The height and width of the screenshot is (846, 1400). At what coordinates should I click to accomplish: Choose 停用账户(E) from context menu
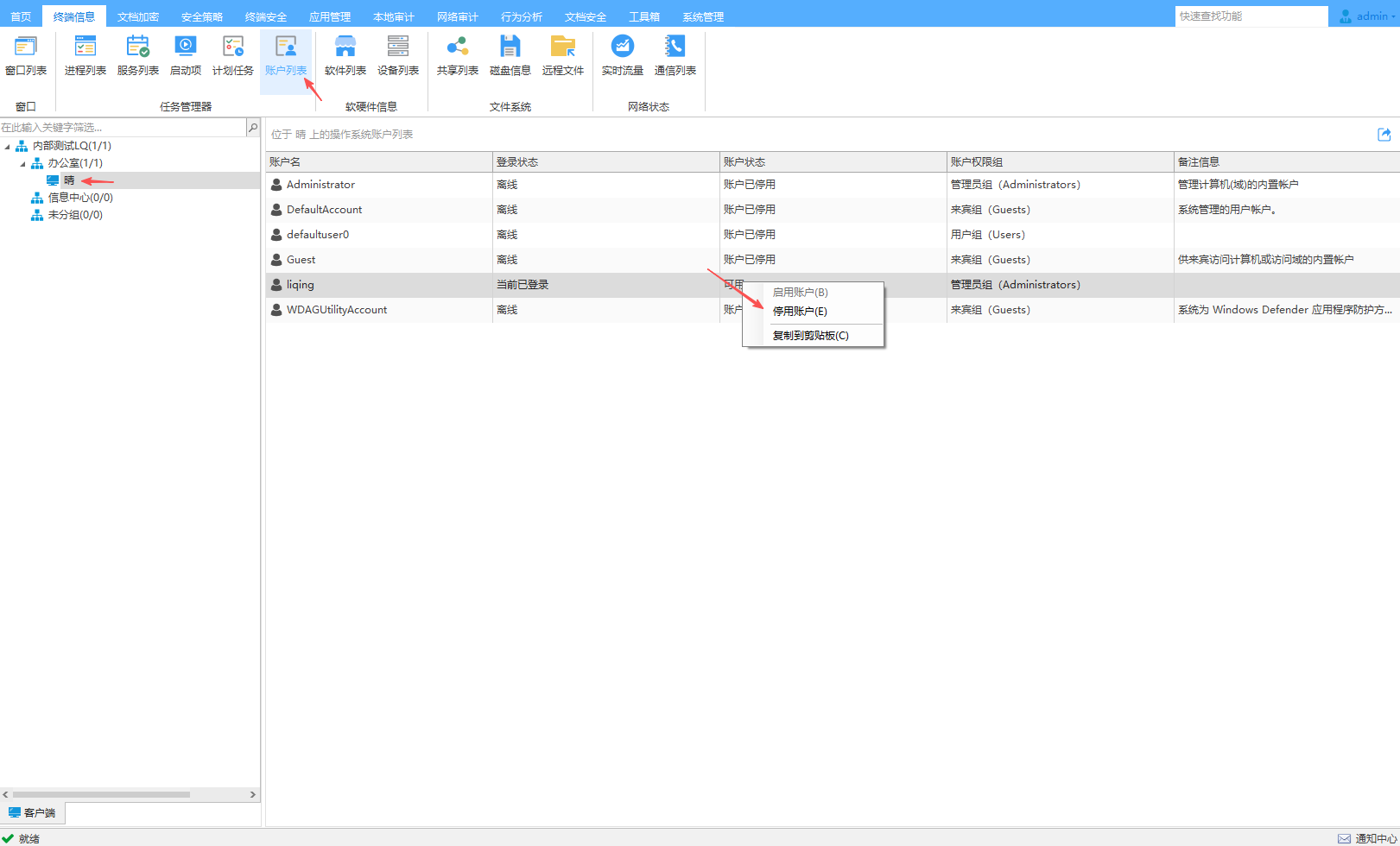800,312
